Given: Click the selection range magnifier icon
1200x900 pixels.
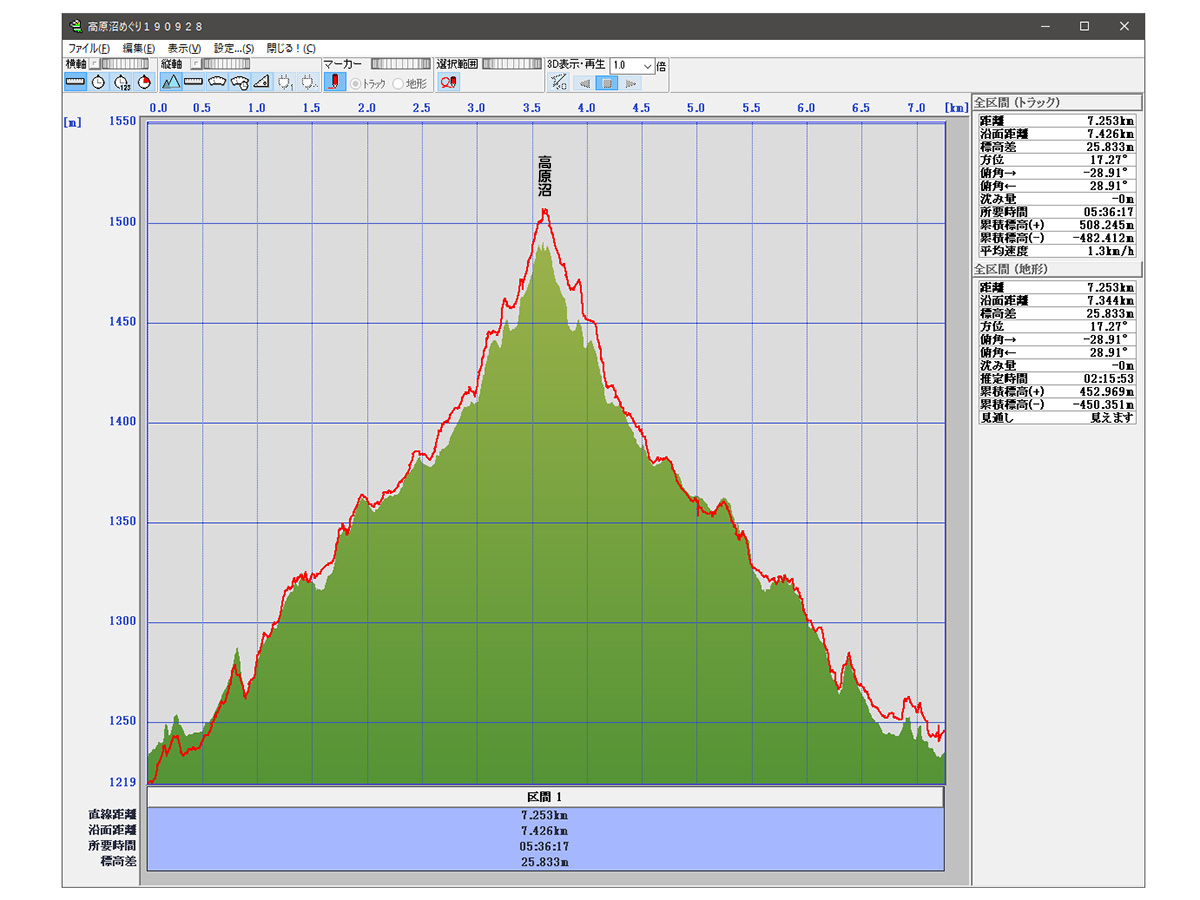Looking at the screenshot, I should [x=448, y=83].
